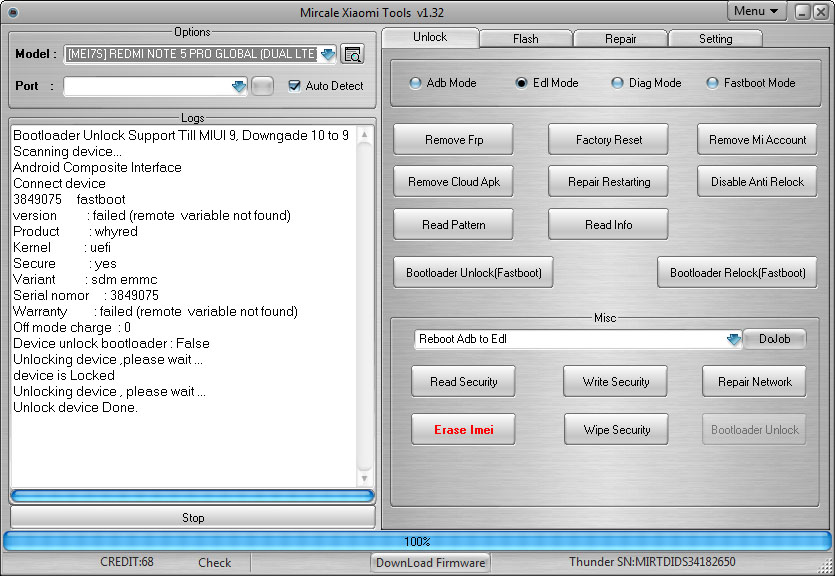The image size is (835, 576).
Task: Click the Write Security button
Action: [616, 381]
